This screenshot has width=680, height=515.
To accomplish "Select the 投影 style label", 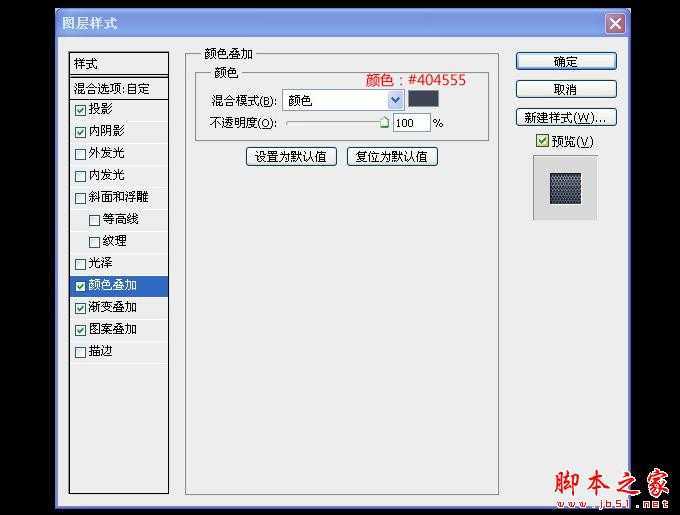I will tap(101, 108).
